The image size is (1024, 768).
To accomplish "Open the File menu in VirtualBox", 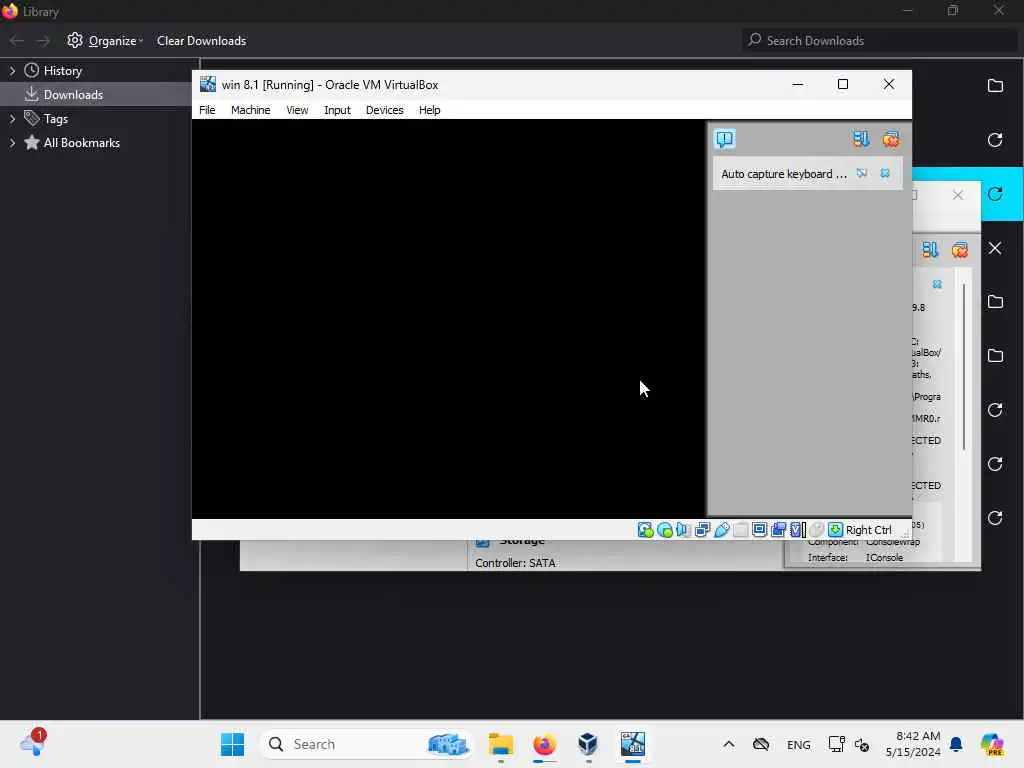I will [x=207, y=110].
